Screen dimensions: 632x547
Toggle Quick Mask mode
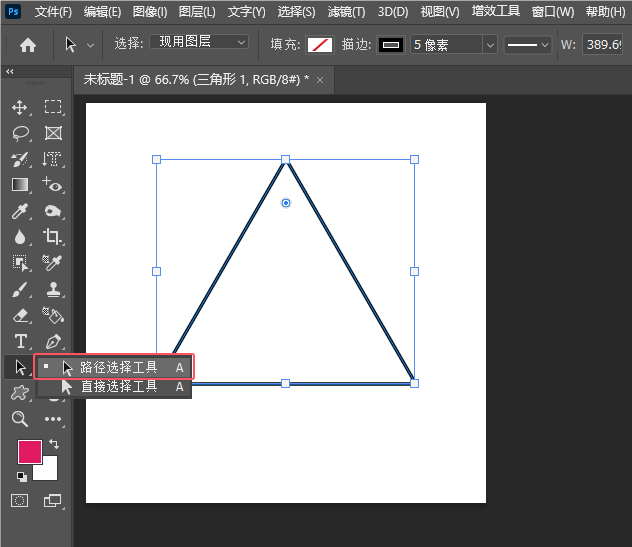(x=19, y=500)
